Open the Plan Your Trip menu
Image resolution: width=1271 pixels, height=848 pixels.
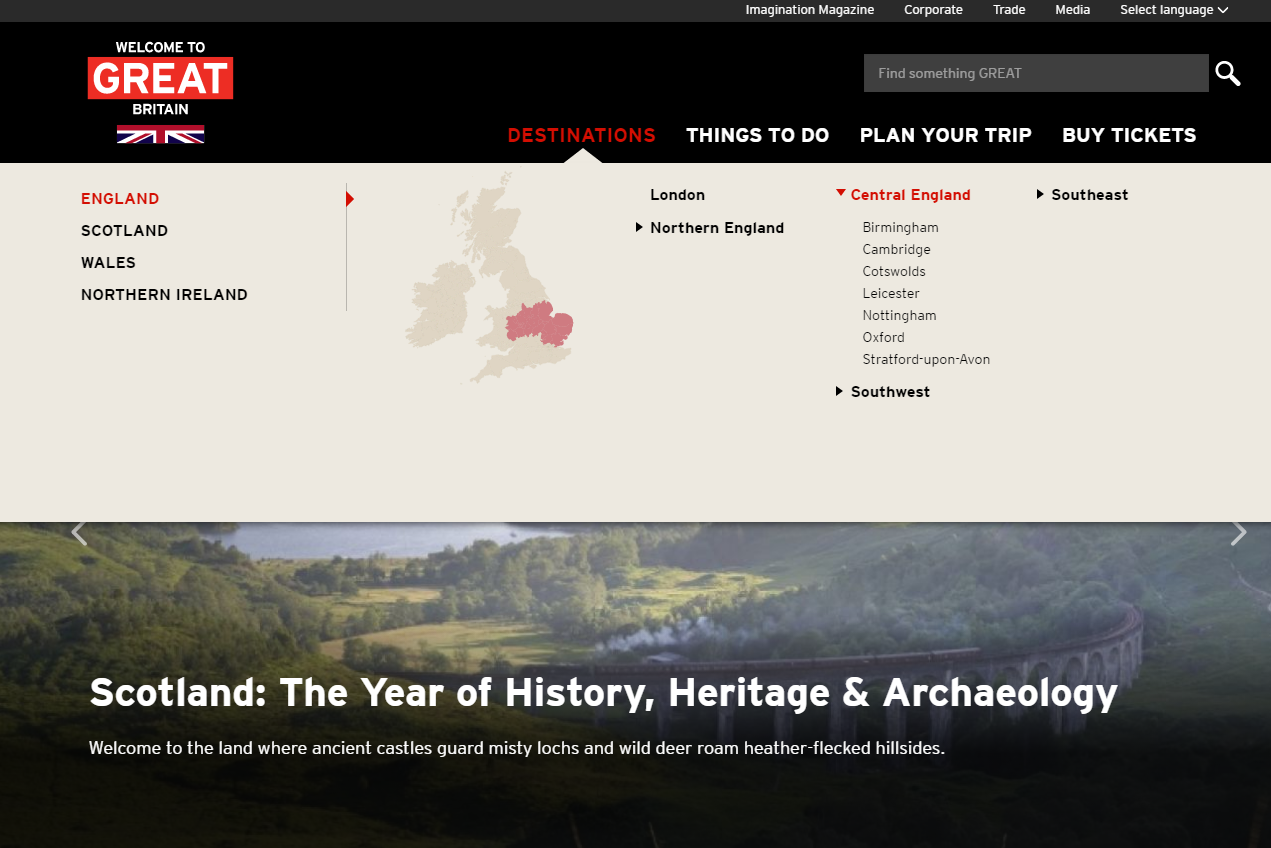click(945, 135)
